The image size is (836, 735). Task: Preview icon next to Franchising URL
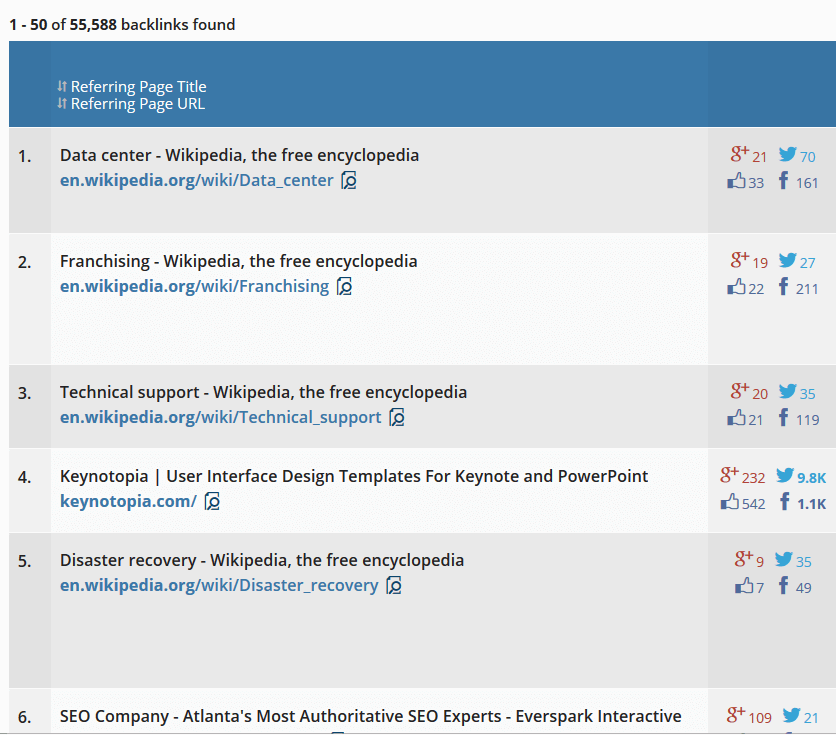pyautogui.click(x=344, y=287)
